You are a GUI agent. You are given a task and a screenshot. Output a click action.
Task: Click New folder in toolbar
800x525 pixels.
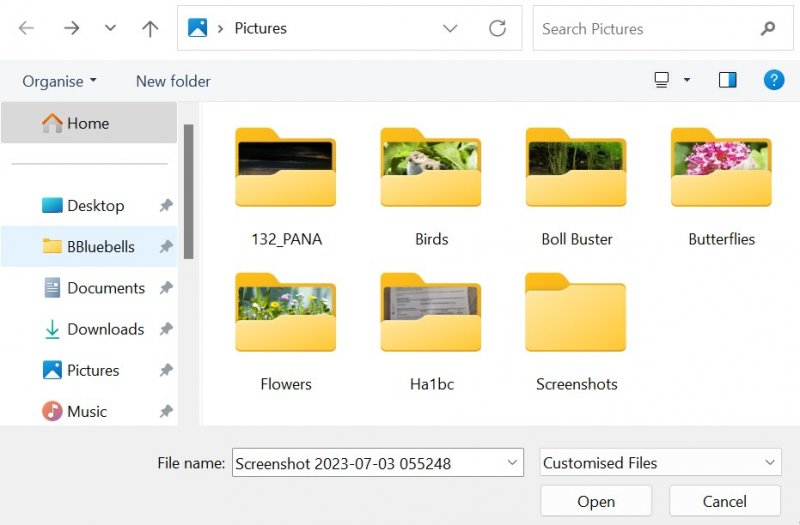point(173,81)
